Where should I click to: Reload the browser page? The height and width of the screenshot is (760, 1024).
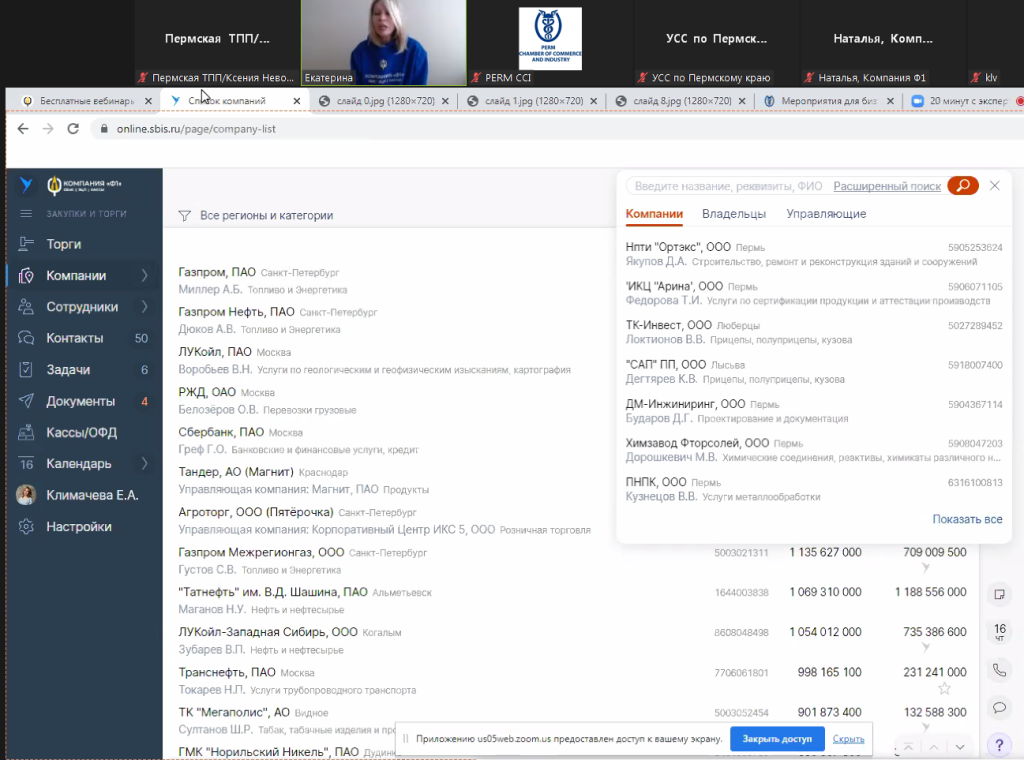pyautogui.click(x=73, y=129)
